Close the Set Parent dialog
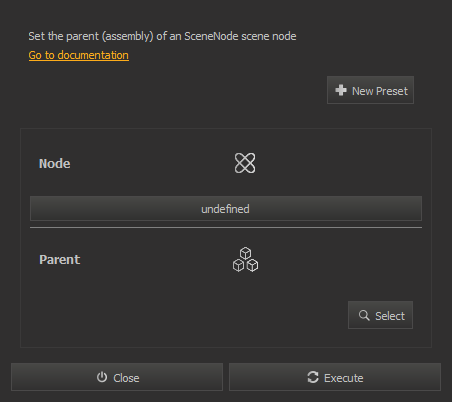 pyautogui.click(x=117, y=377)
